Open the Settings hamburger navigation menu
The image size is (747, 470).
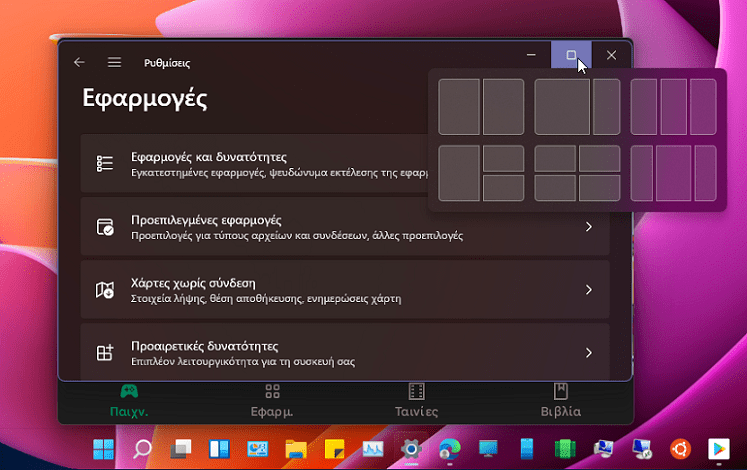pyautogui.click(x=114, y=62)
